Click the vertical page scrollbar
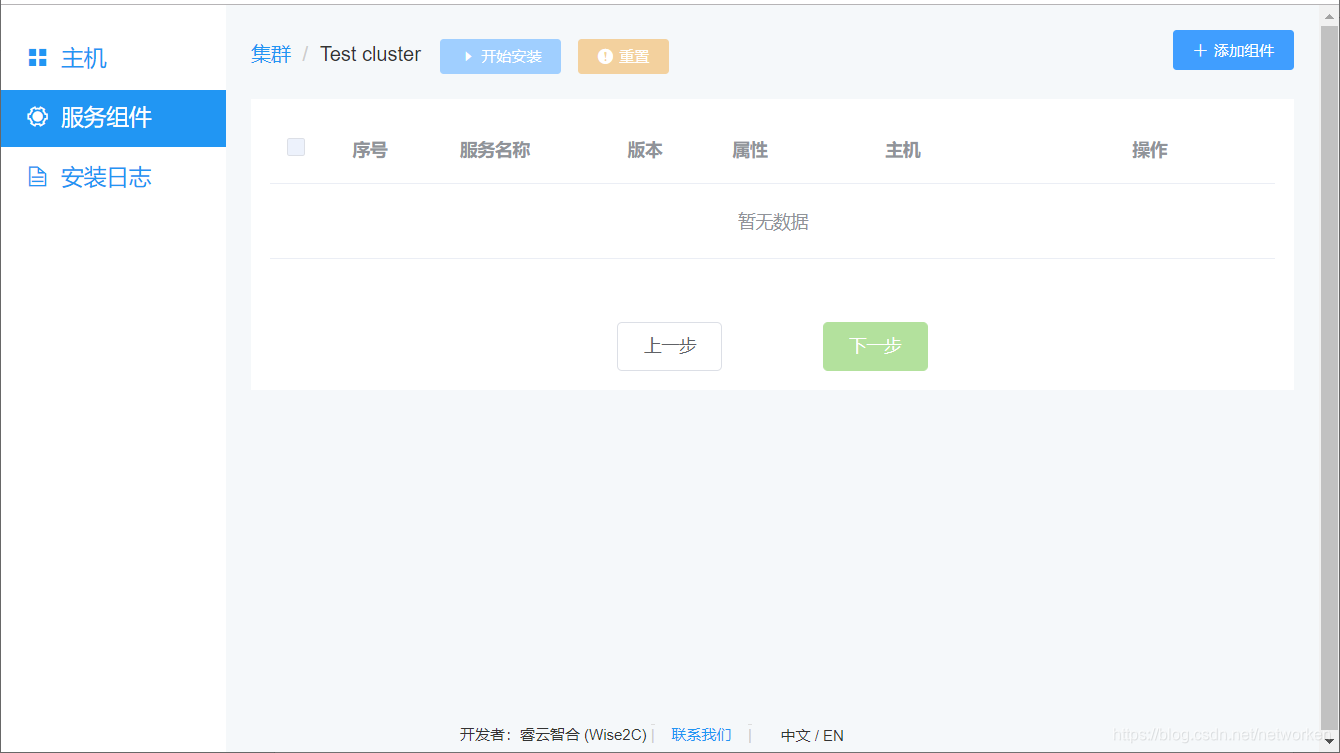Viewport: 1340px width, 753px height. click(1329, 376)
